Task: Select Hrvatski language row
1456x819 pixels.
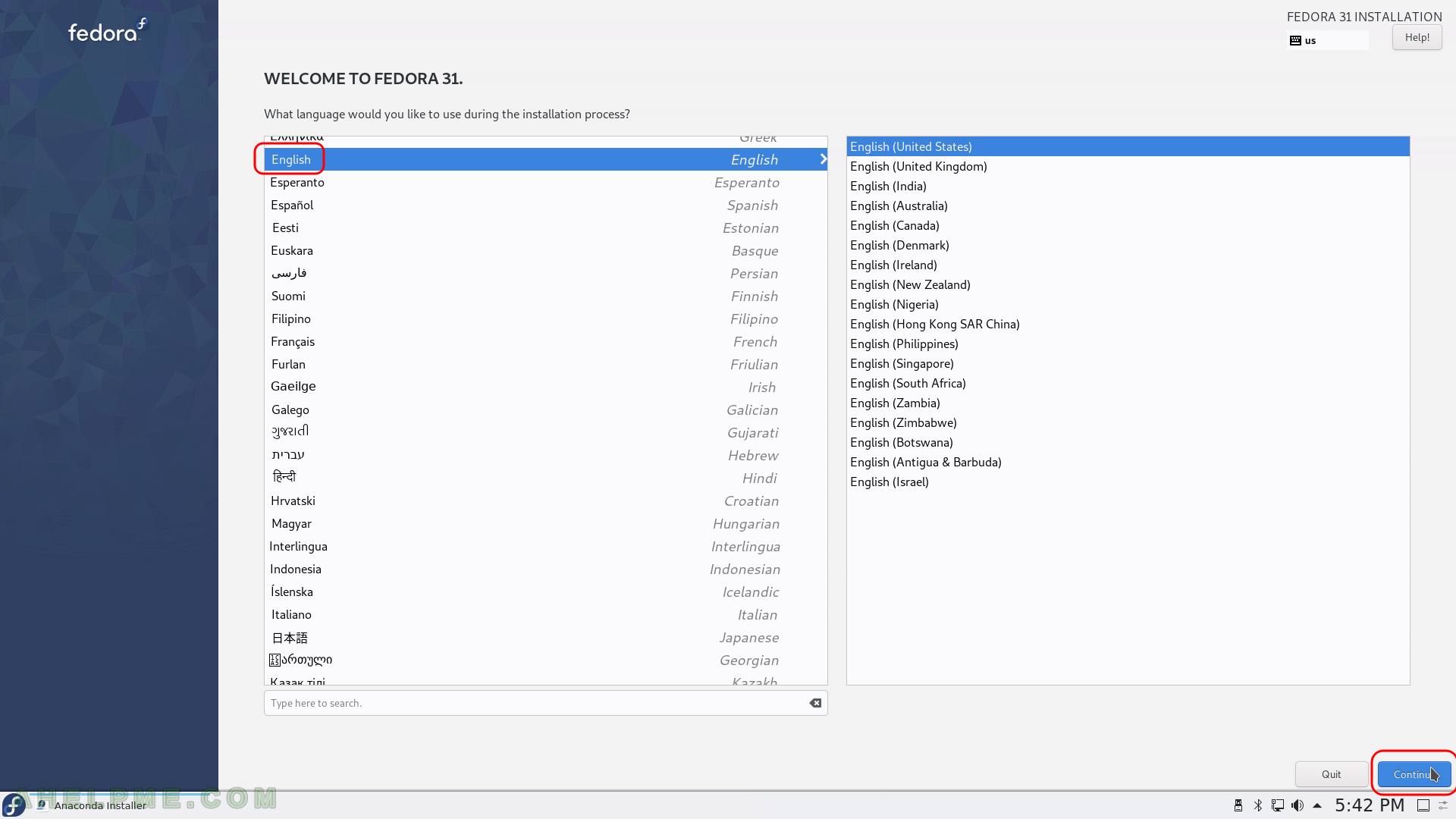Action: pyautogui.click(x=545, y=500)
